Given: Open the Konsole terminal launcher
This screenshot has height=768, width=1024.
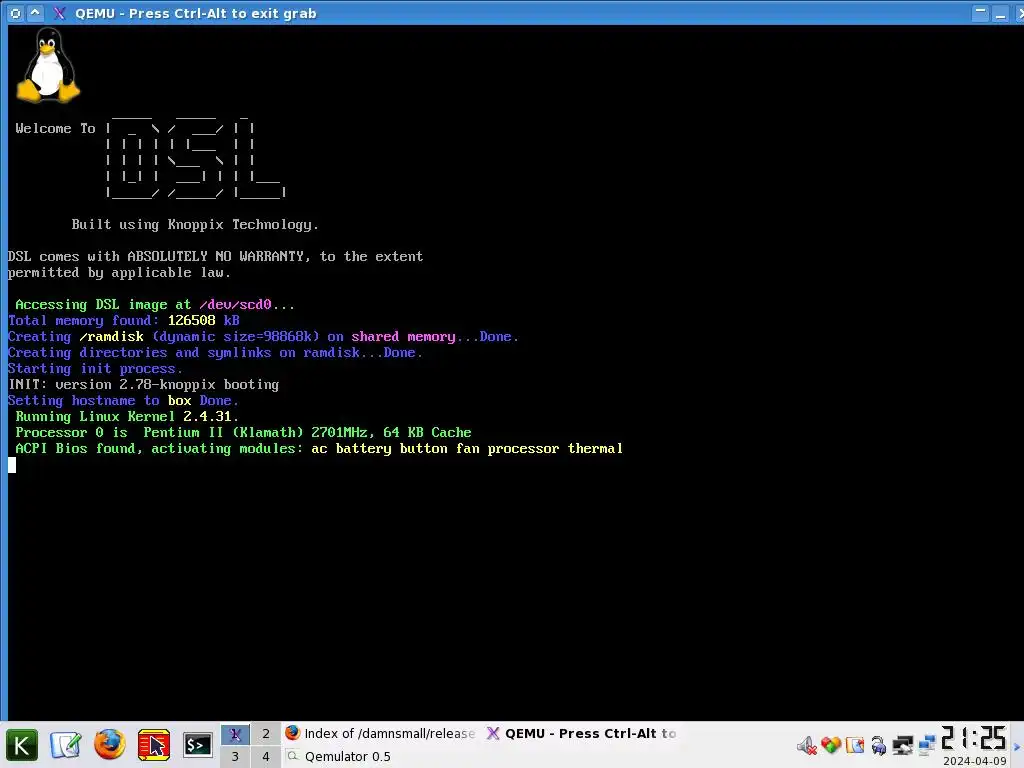Looking at the screenshot, I should [x=197, y=745].
